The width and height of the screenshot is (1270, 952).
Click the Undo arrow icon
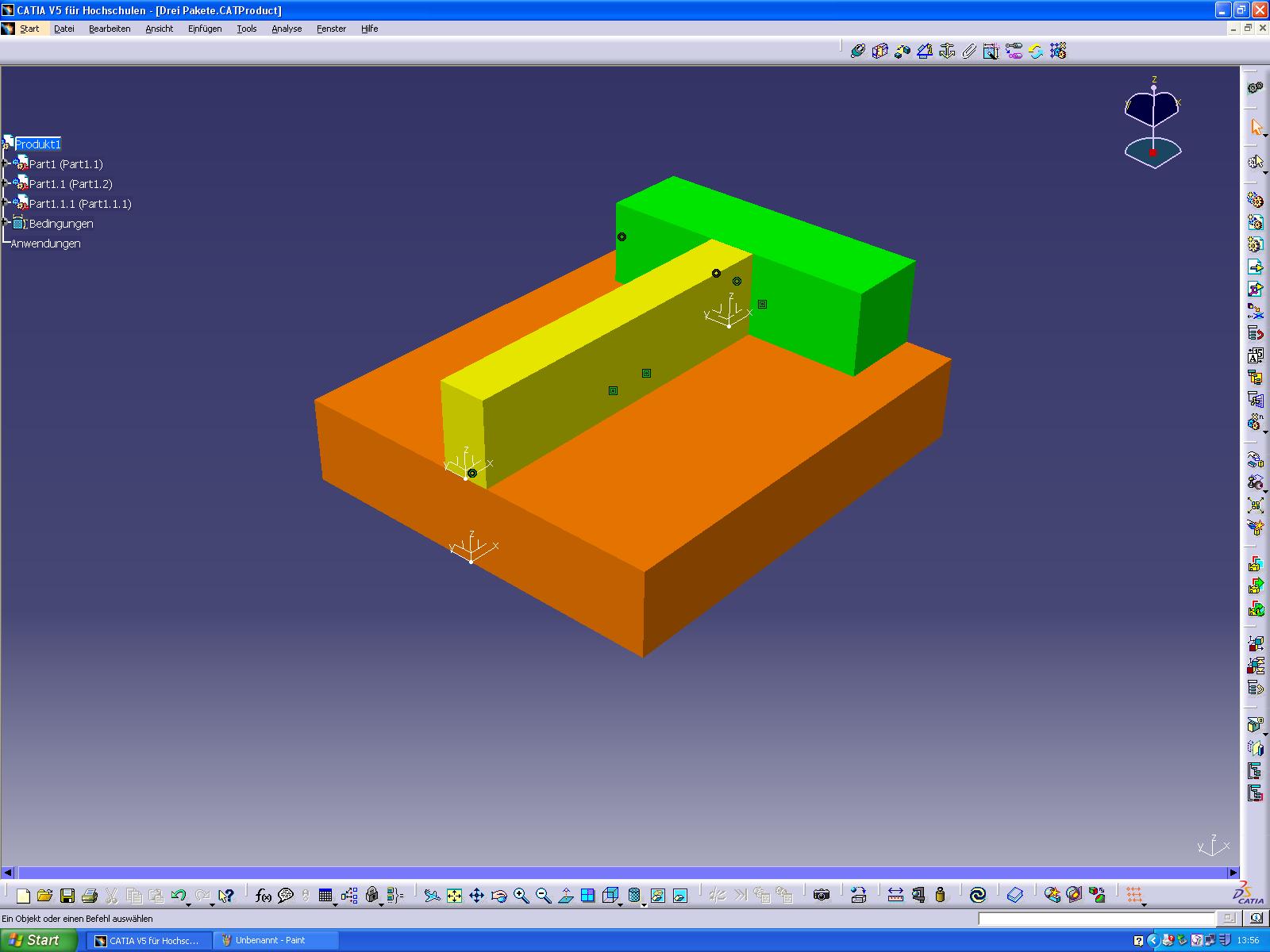[x=179, y=896]
